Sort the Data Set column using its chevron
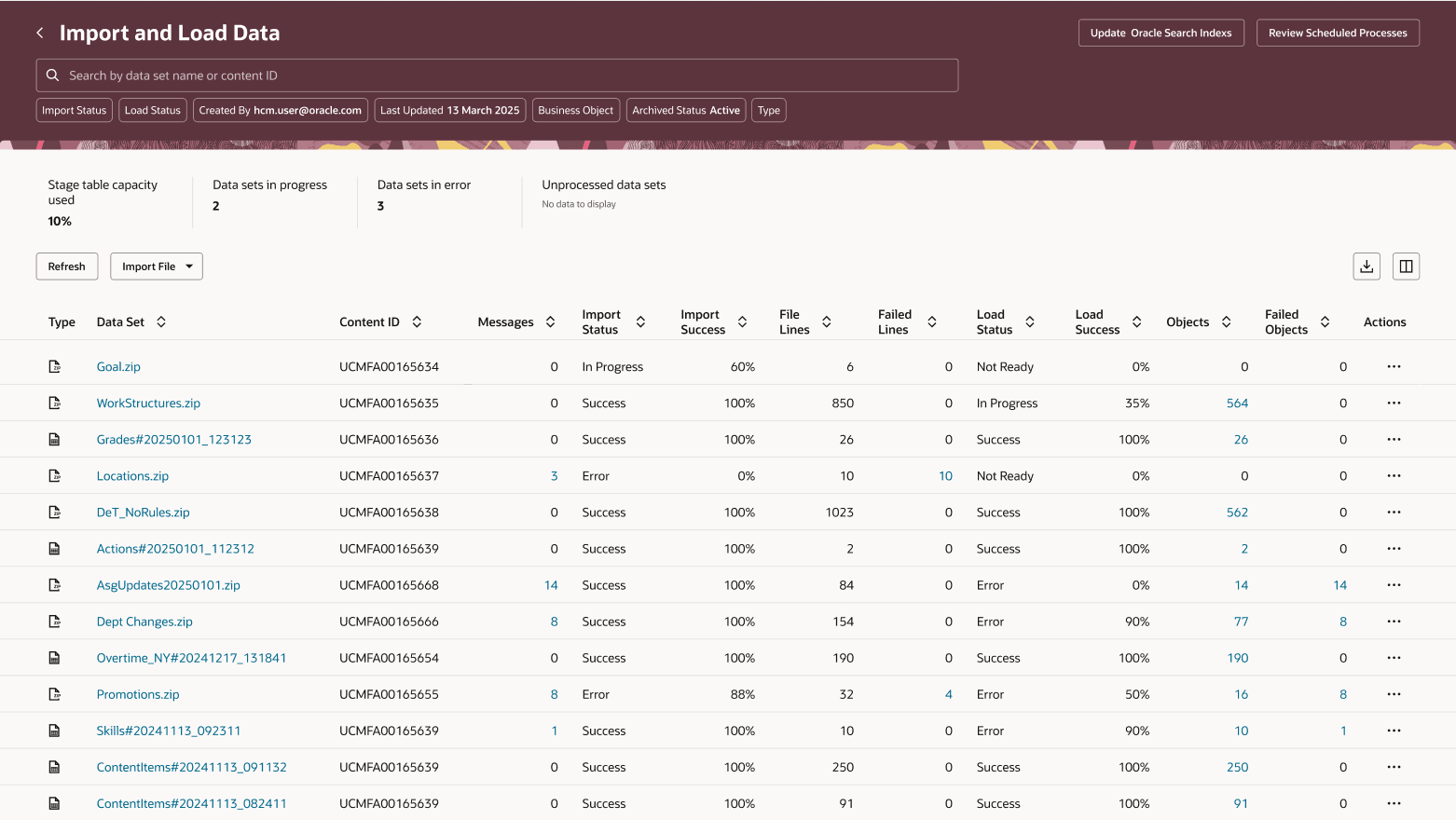 tap(160, 321)
